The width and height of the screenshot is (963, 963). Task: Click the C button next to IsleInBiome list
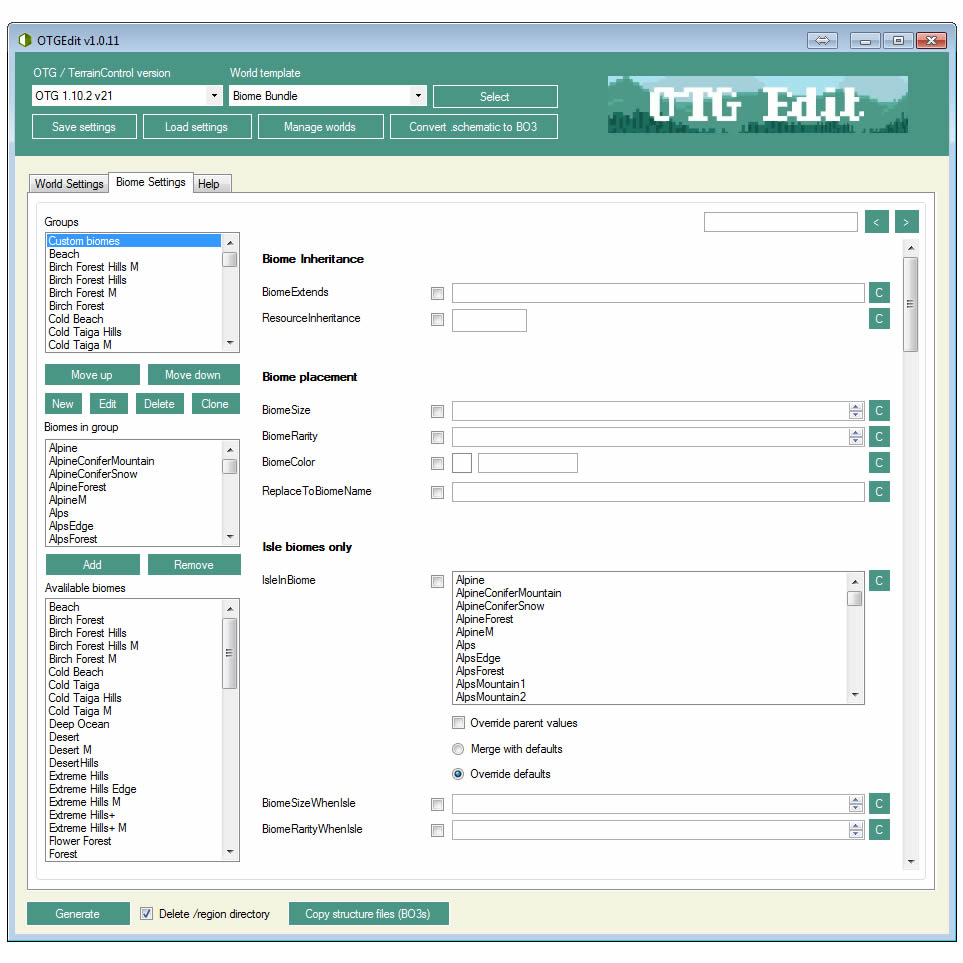(878, 581)
